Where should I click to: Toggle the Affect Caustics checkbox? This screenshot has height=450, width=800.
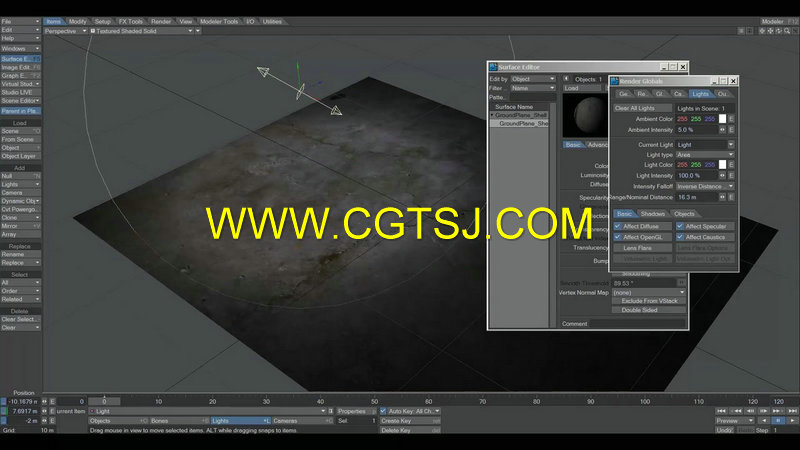[680, 237]
